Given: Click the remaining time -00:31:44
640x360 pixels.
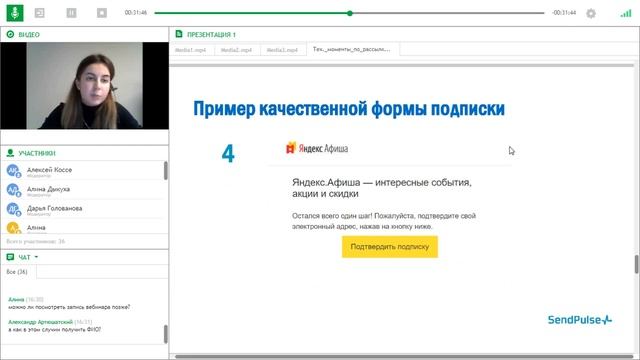Looking at the screenshot, I should tap(564, 13).
